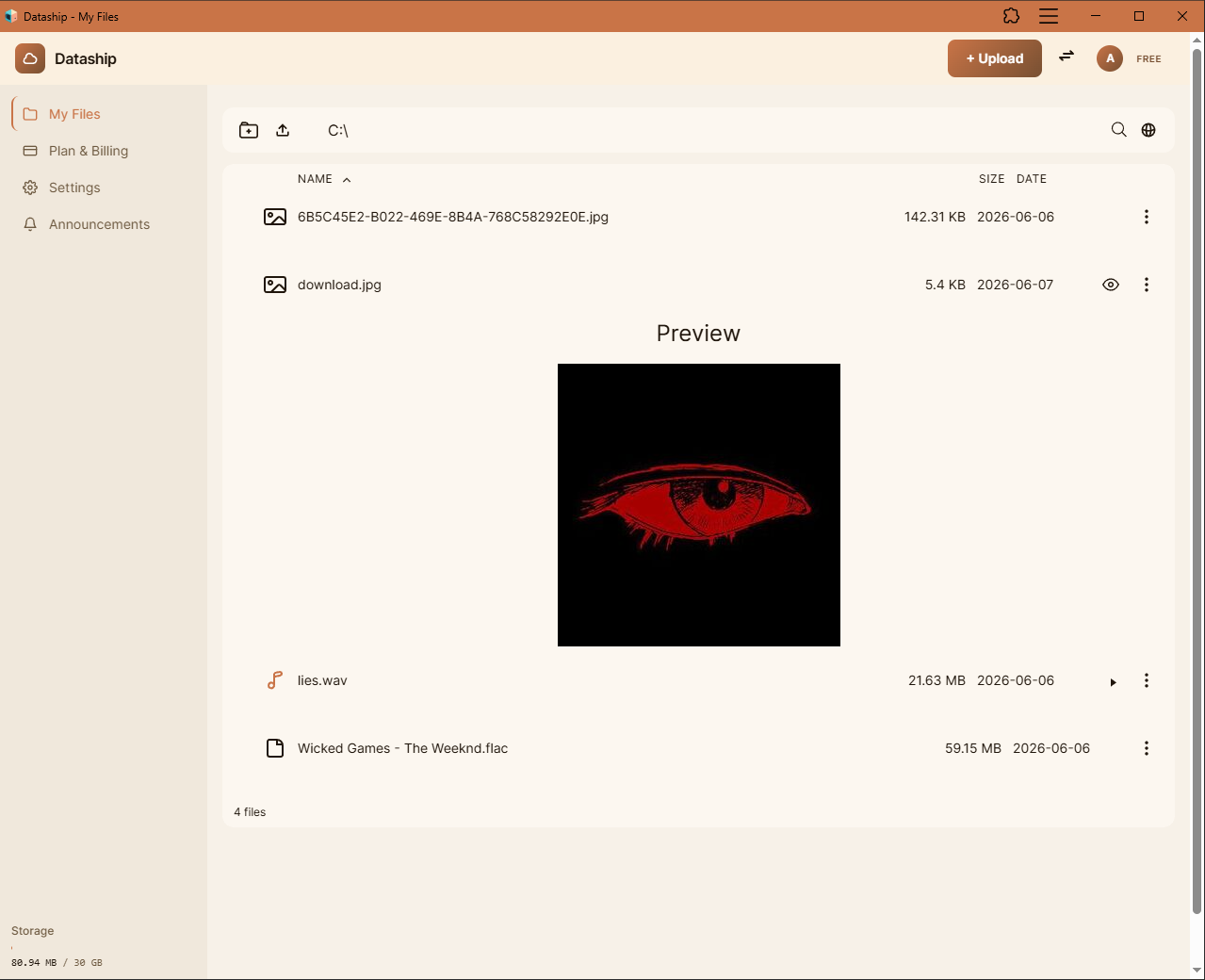This screenshot has width=1205, height=980.
Task: Open more options for 6B5C45E2 jpg file
Action: click(1147, 217)
